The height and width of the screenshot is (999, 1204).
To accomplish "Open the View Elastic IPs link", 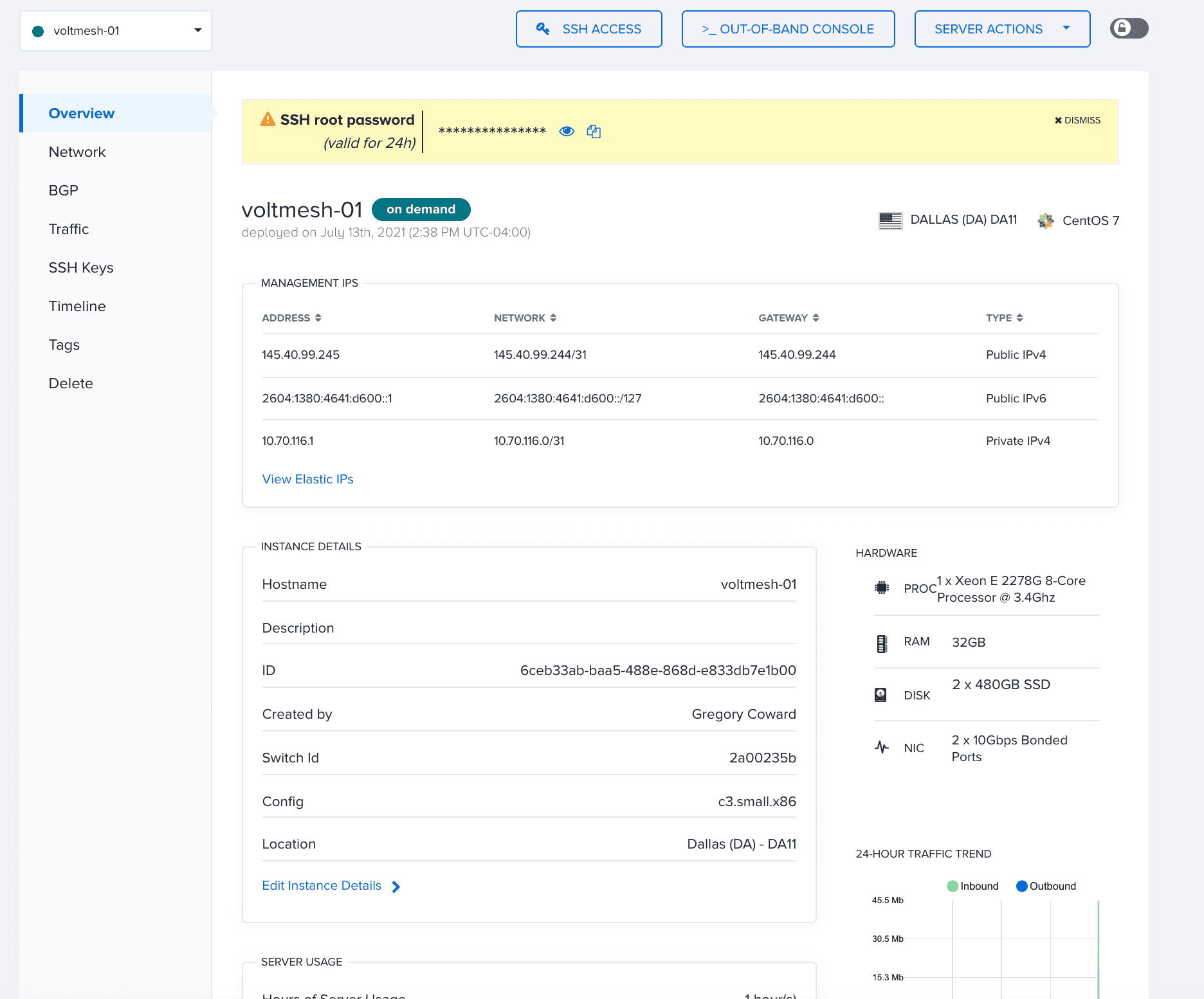I will pos(307,479).
